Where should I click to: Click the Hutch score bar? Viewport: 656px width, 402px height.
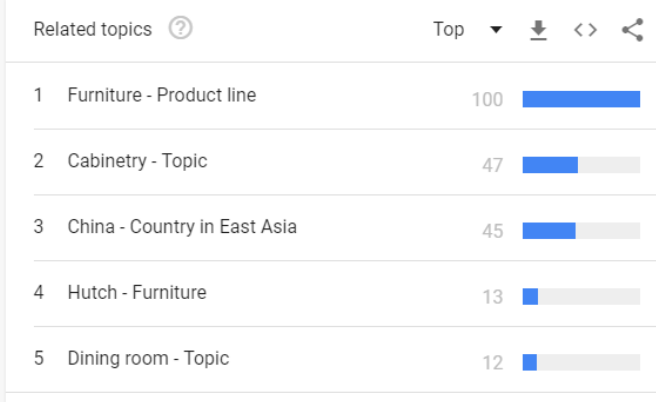pos(581,297)
